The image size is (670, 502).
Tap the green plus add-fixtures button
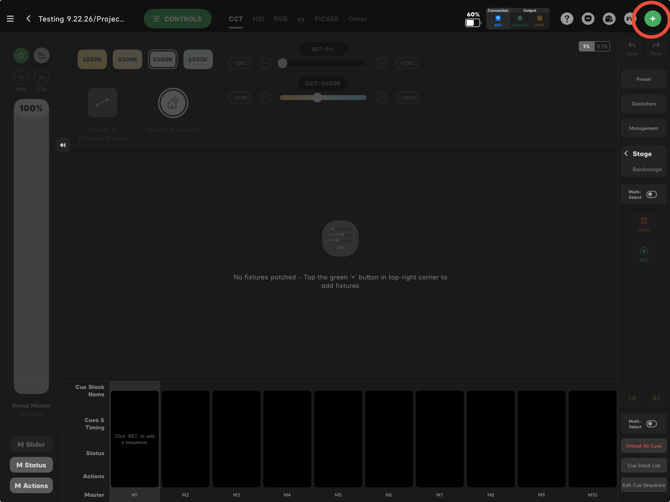coord(652,19)
